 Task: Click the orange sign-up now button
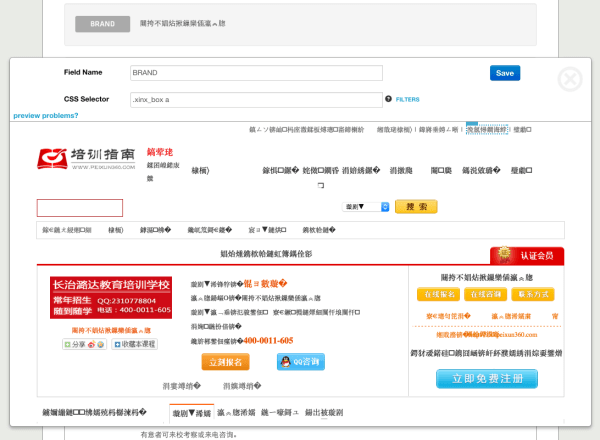pyautogui.click(x=225, y=362)
